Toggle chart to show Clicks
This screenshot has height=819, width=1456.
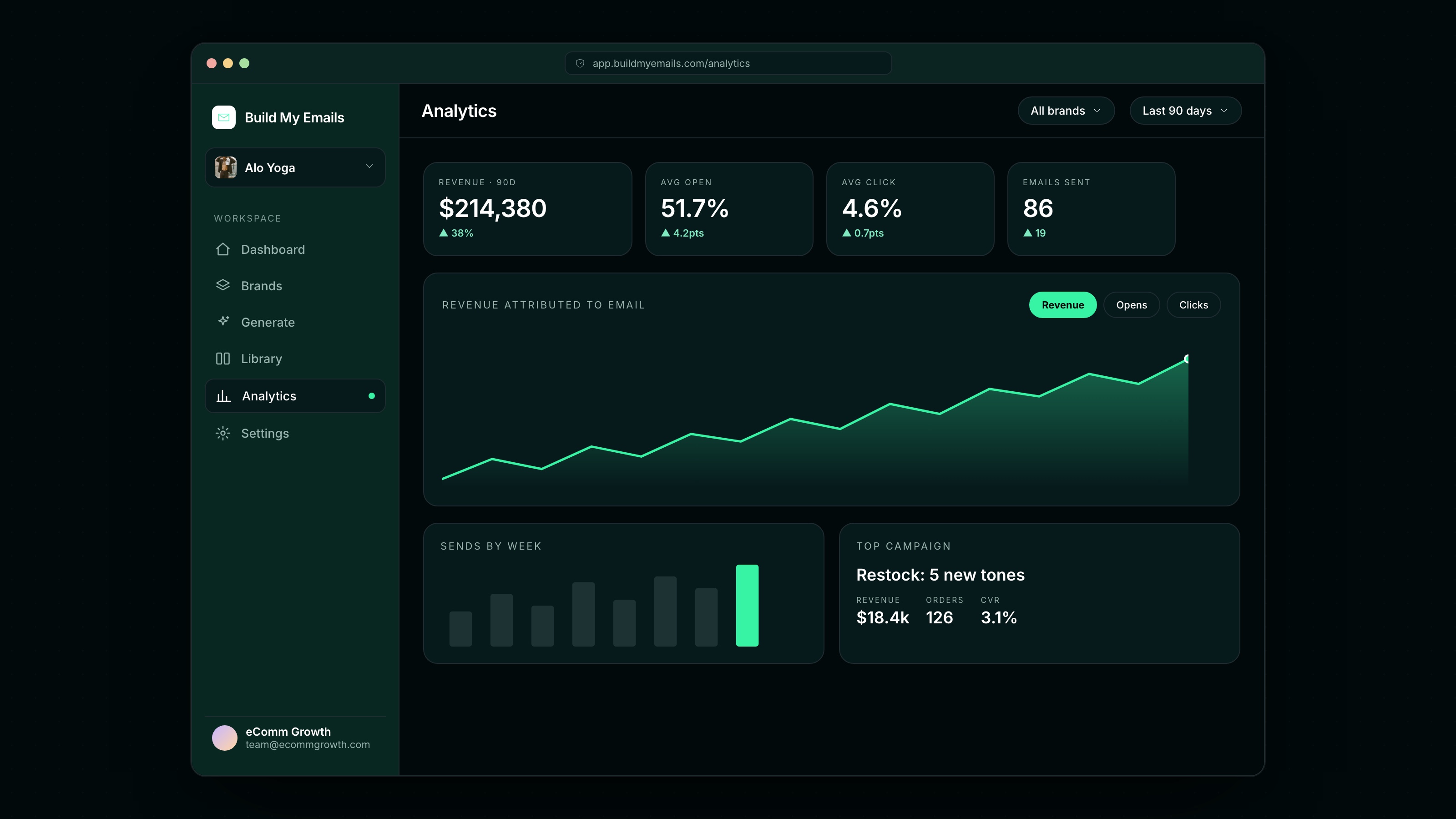[1193, 305]
